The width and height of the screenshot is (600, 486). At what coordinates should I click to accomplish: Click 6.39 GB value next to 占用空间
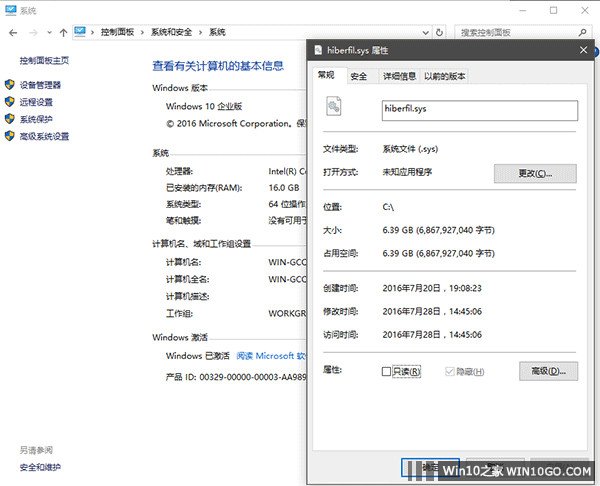[439, 253]
